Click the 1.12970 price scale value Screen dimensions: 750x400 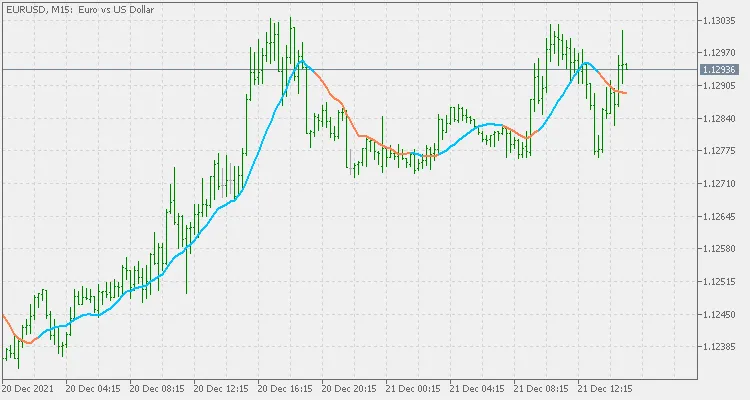tap(720, 53)
